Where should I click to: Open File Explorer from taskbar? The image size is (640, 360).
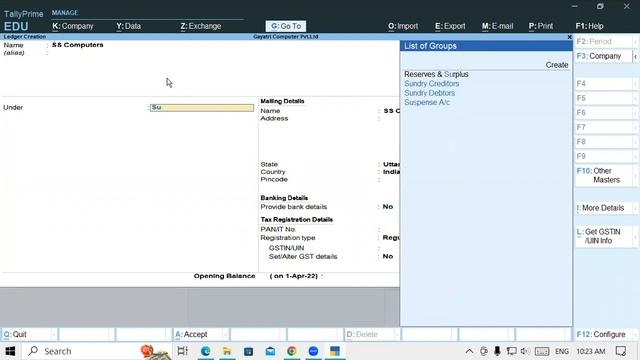[x=227, y=351]
